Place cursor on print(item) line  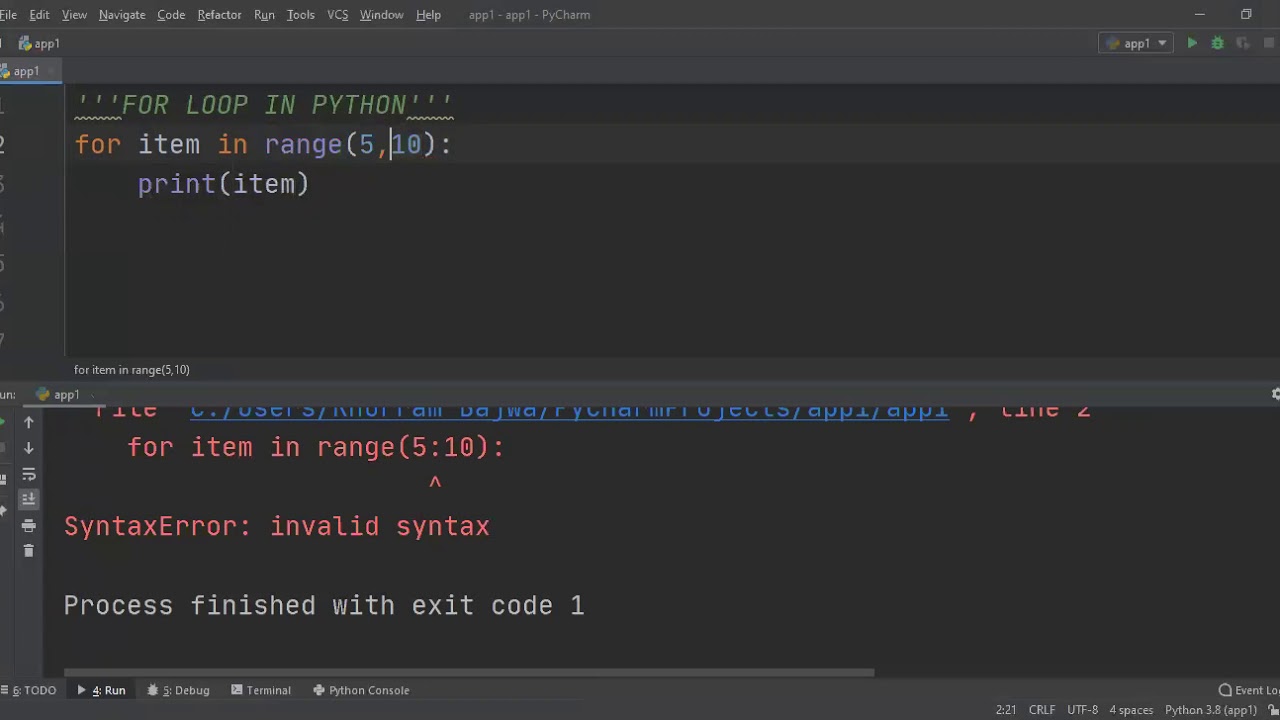point(223,184)
